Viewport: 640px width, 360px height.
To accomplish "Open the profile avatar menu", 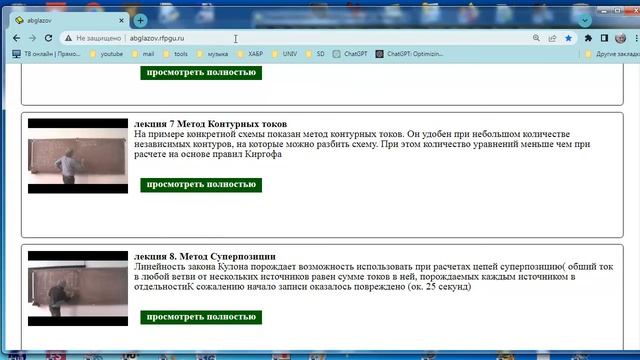I will point(620,38).
